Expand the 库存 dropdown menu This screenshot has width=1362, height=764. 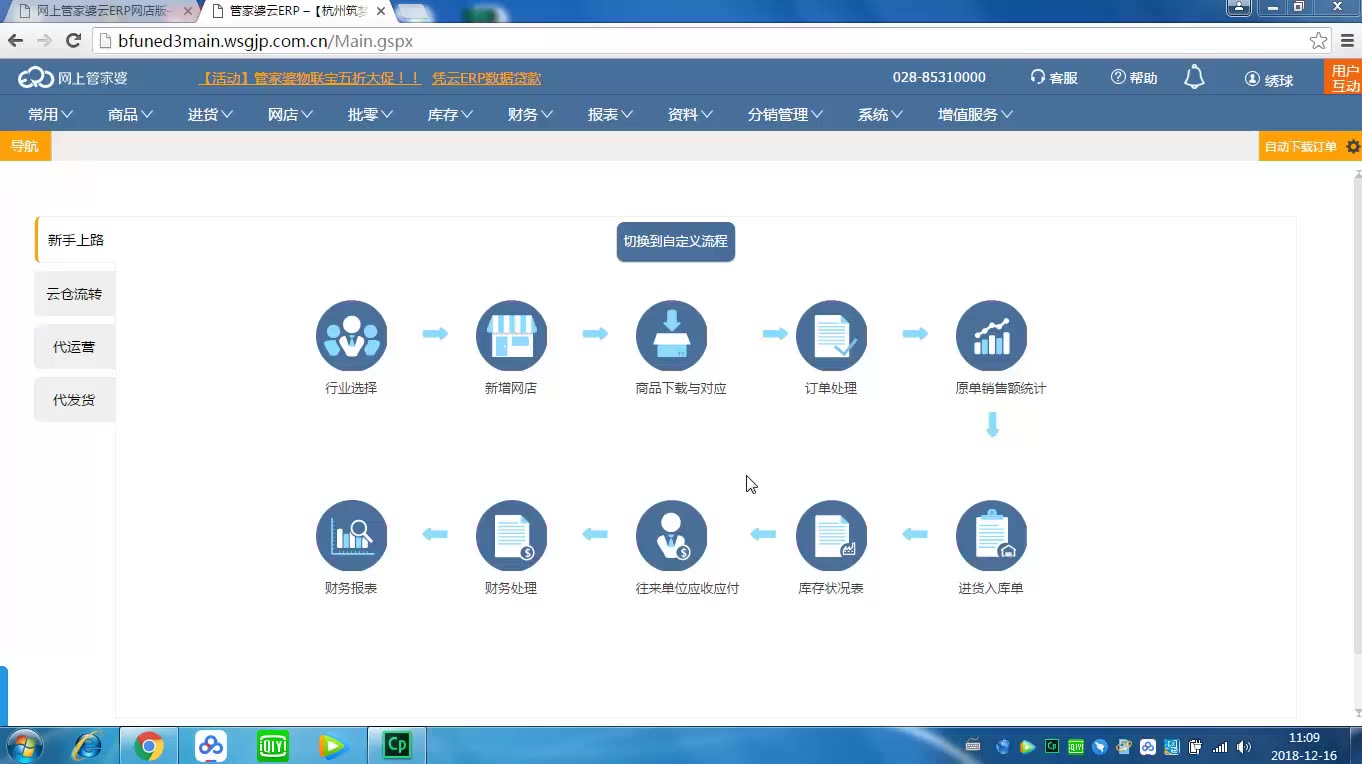coord(450,115)
